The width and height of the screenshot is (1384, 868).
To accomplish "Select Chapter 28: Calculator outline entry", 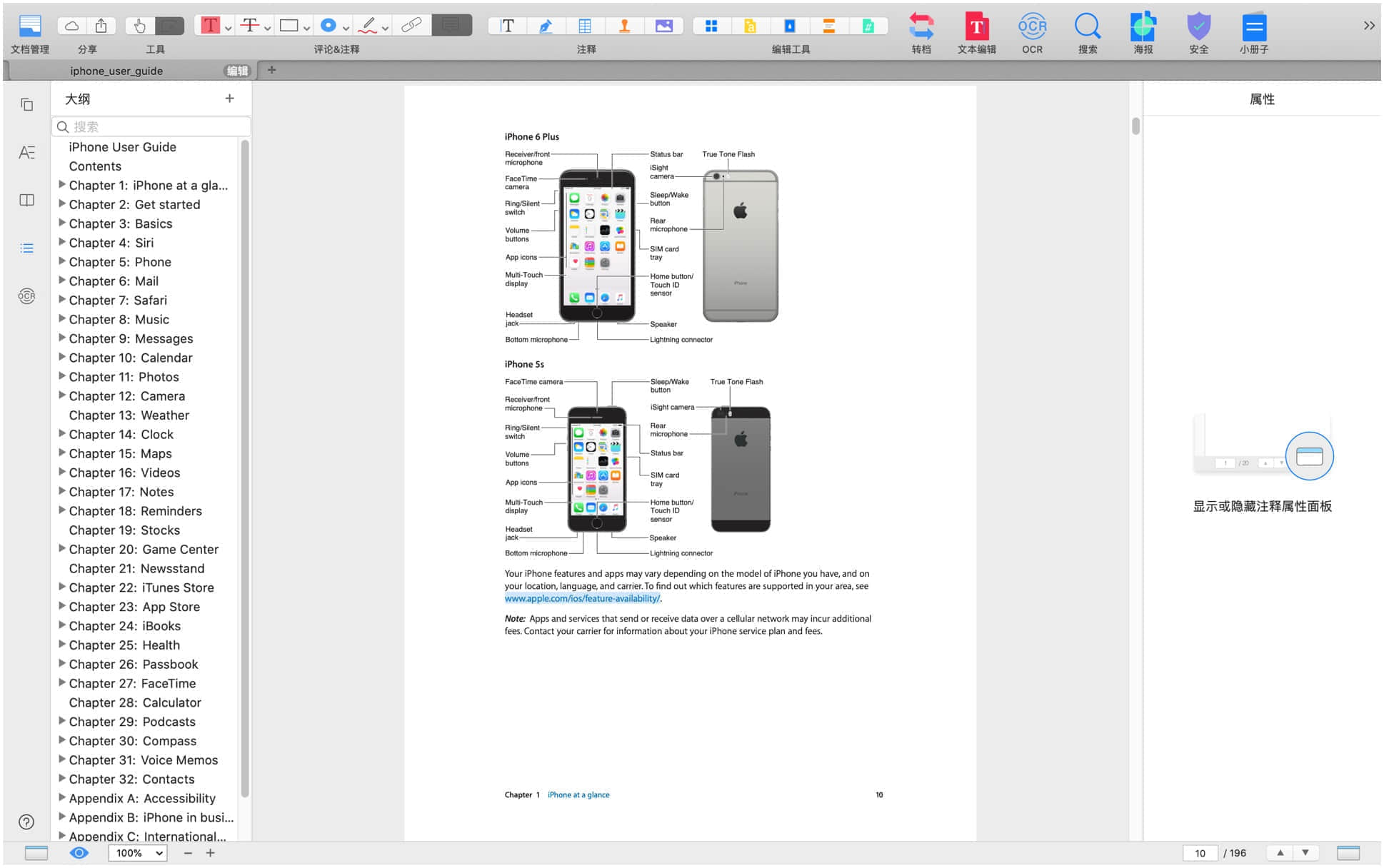I will (135, 702).
